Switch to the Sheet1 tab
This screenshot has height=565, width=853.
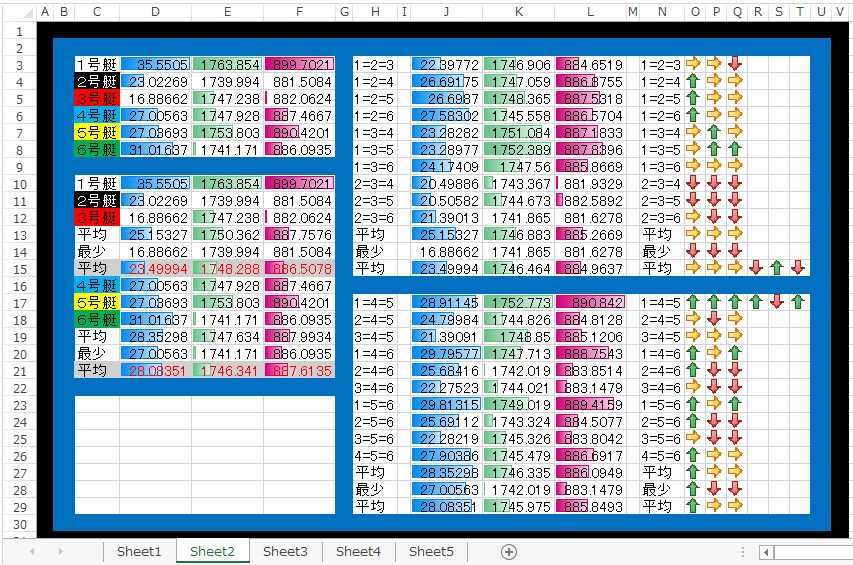pos(139,551)
